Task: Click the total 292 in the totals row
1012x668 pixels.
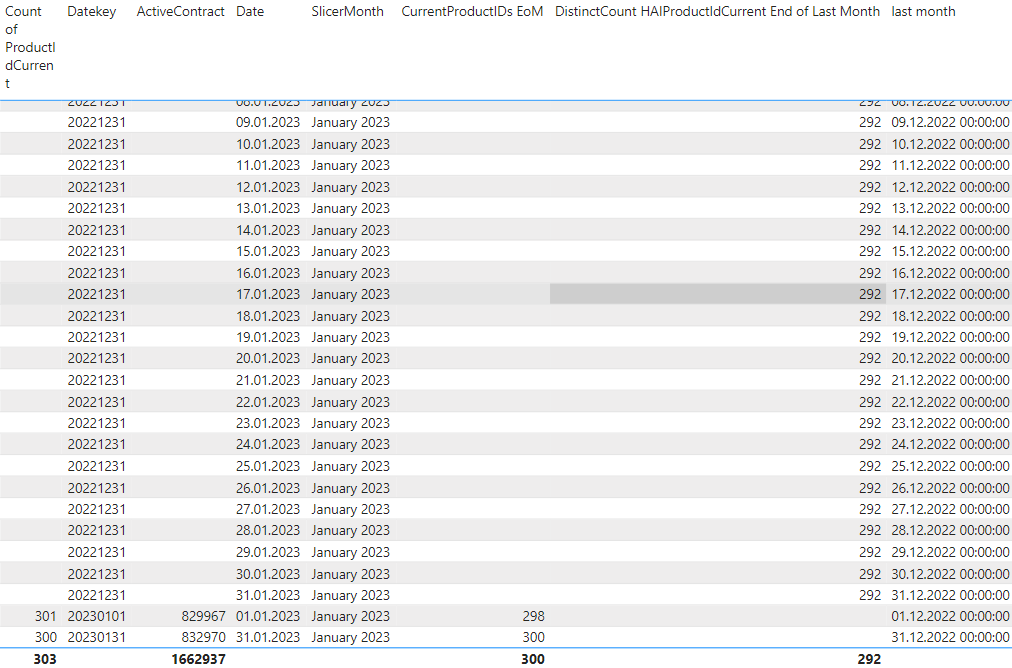Action: coord(869,659)
